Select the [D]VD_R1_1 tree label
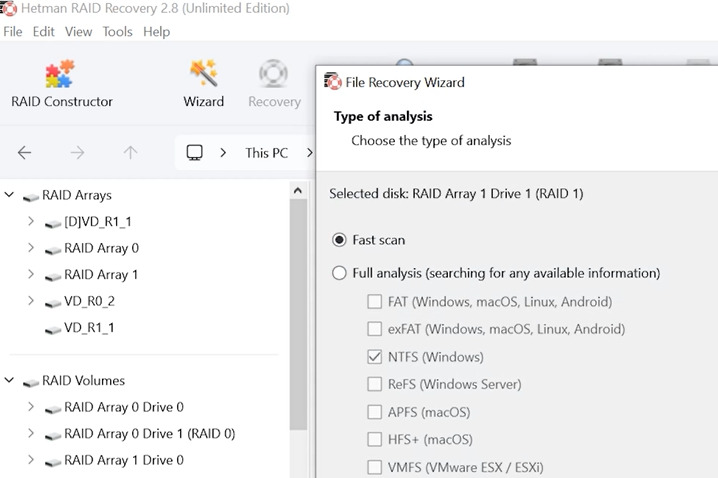This screenshot has height=478, width=718. click(x=98, y=222)
